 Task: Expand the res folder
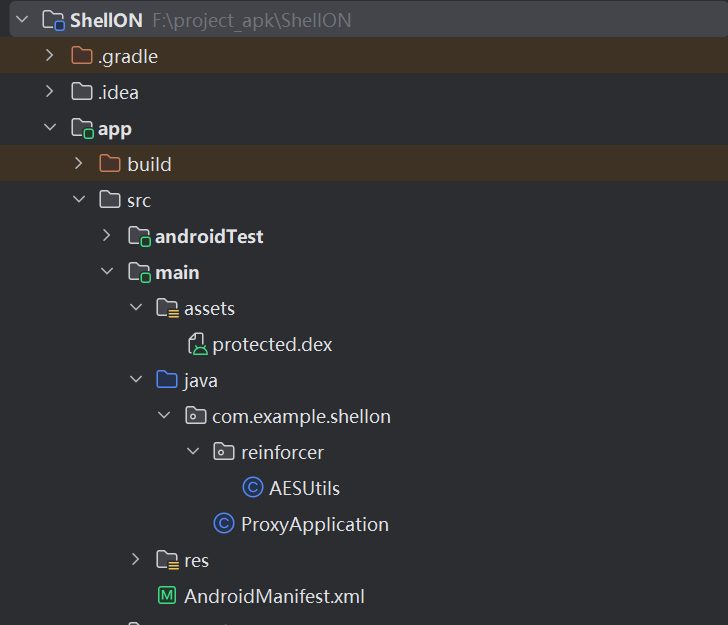136,560
